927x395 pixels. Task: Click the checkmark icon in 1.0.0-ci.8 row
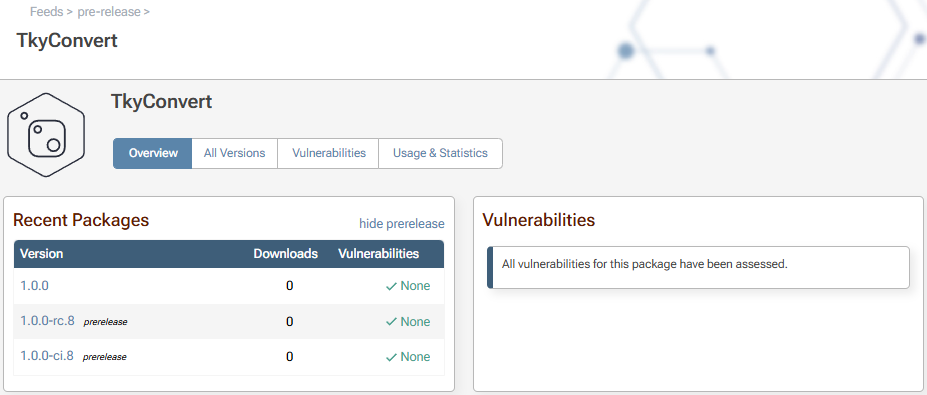pyautogui.click(x=391, y=357)
